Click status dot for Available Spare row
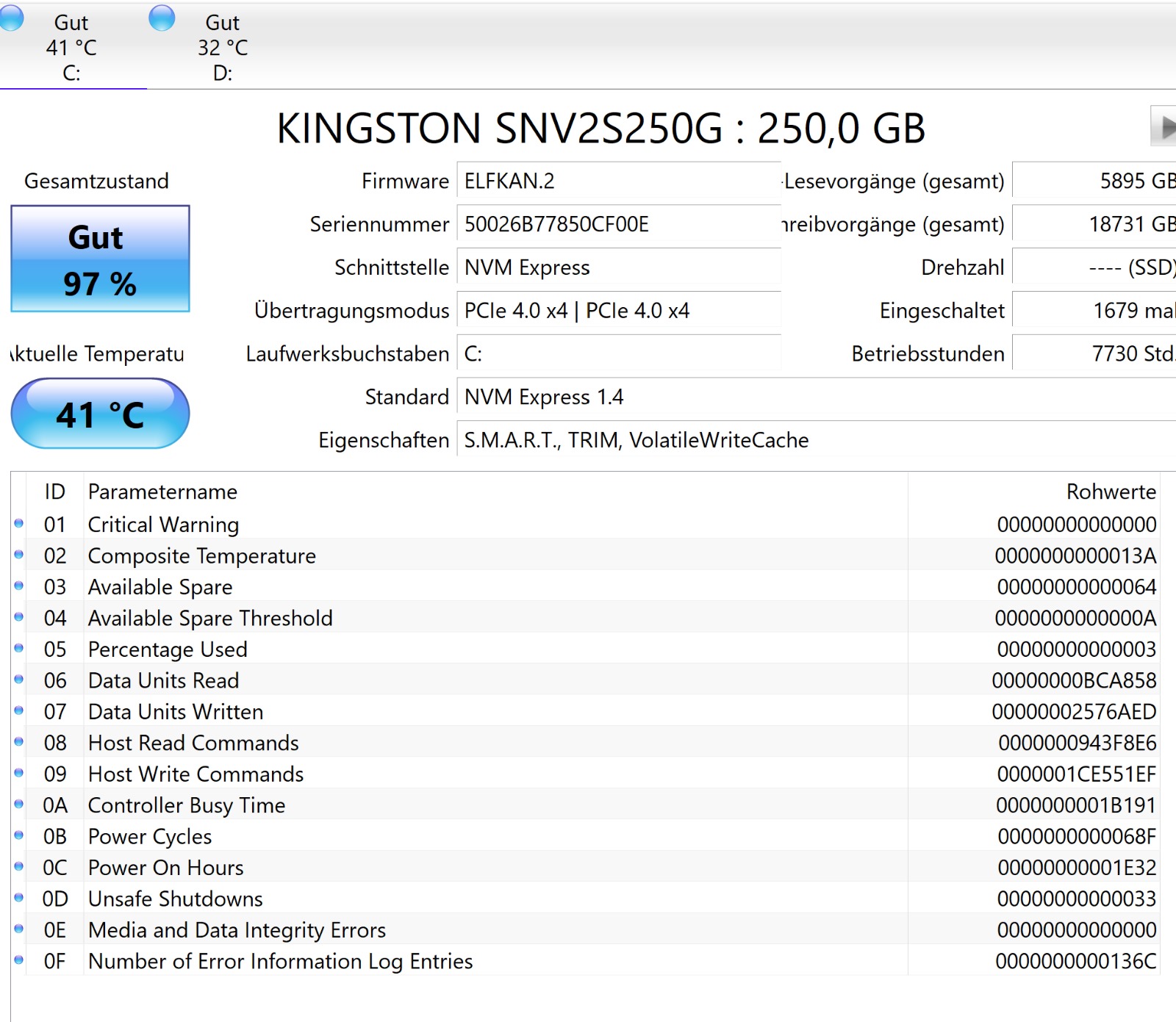 coord(19,586)
